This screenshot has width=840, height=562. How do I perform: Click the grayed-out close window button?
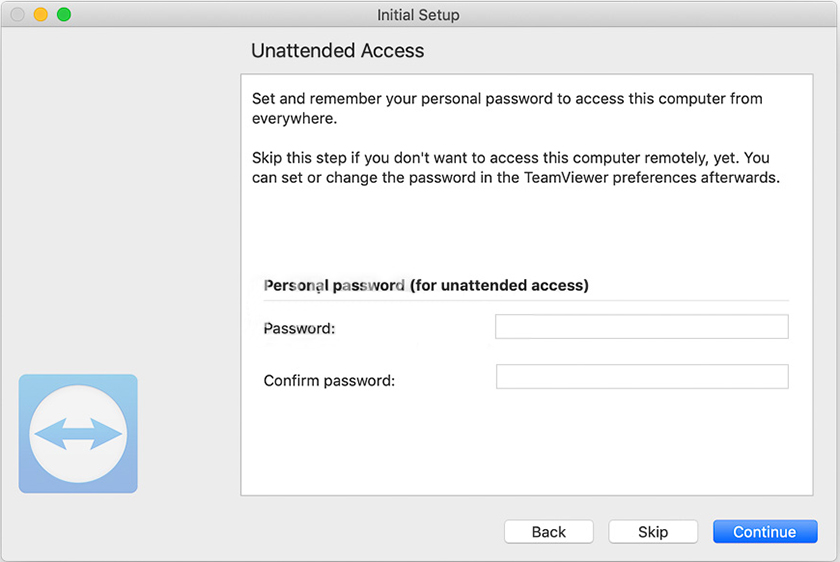[18, 15]
